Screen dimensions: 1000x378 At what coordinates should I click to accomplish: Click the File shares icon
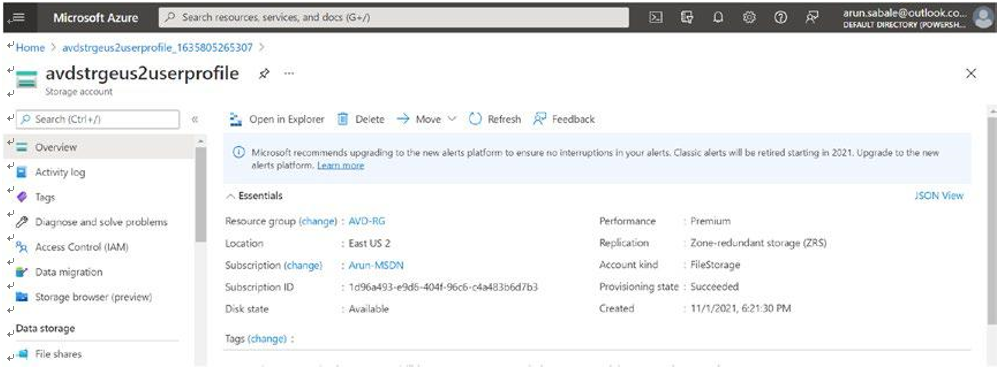point(23,354)
